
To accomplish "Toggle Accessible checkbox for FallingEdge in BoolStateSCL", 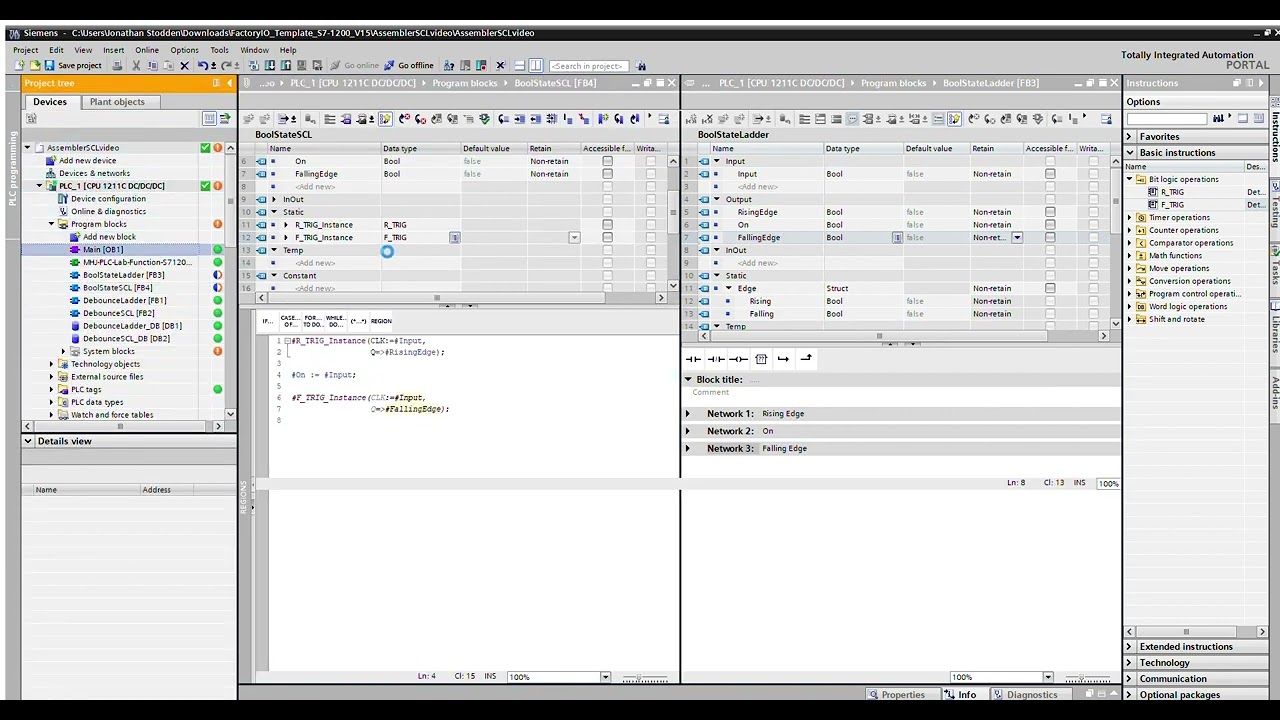I will pyautogui.click(x=607, y=174).
